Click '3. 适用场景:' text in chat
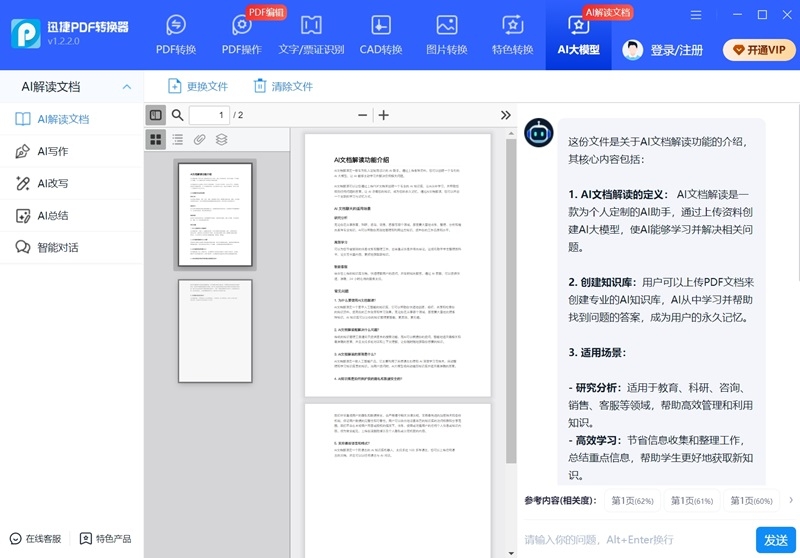The height and width of the screenshot is (558, 800). [597, 352]
